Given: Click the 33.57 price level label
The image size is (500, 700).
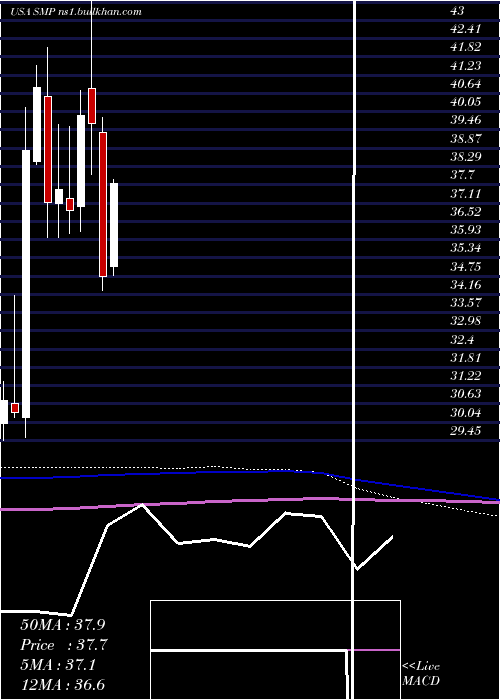Looking at the screenshot, I should point(466,303).
